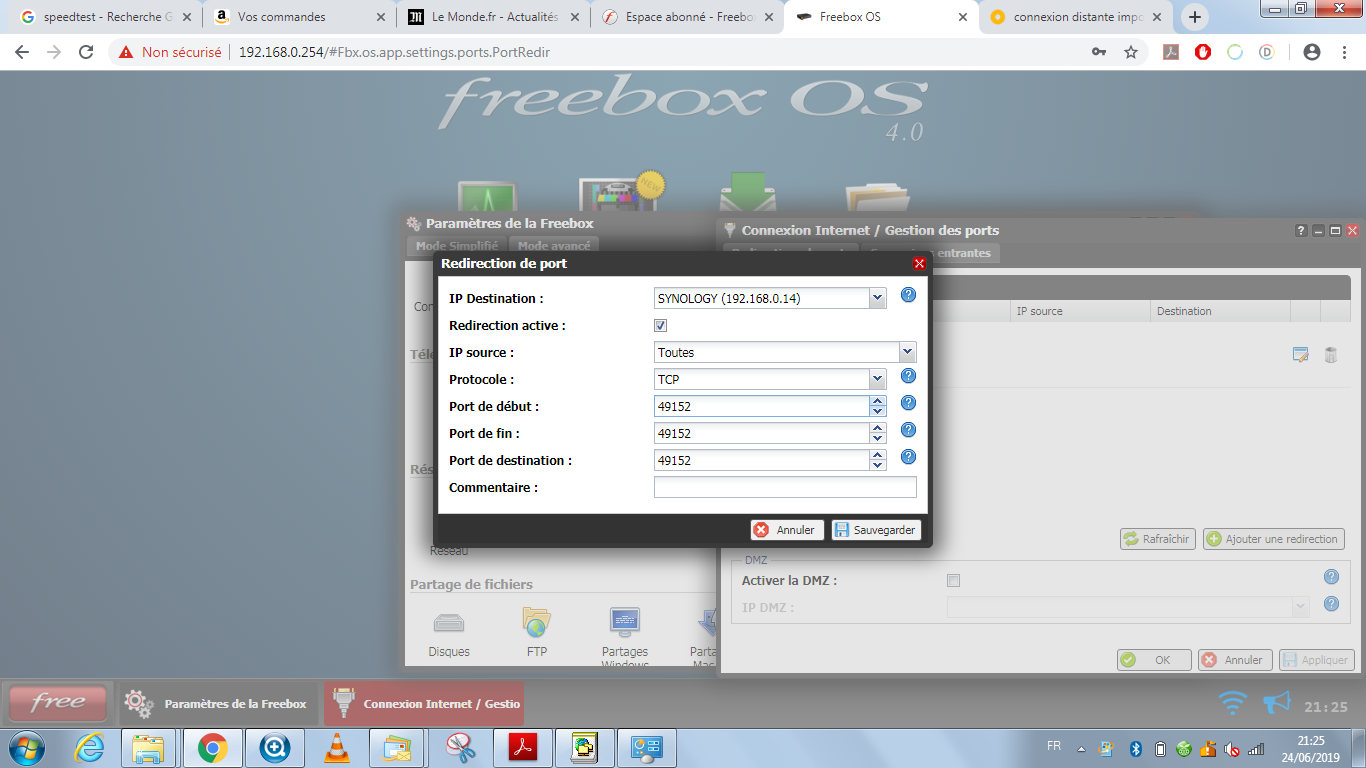Screen dimensions: 1366x768
Task: Close the Redirection de port dialog
Action: 919,264
